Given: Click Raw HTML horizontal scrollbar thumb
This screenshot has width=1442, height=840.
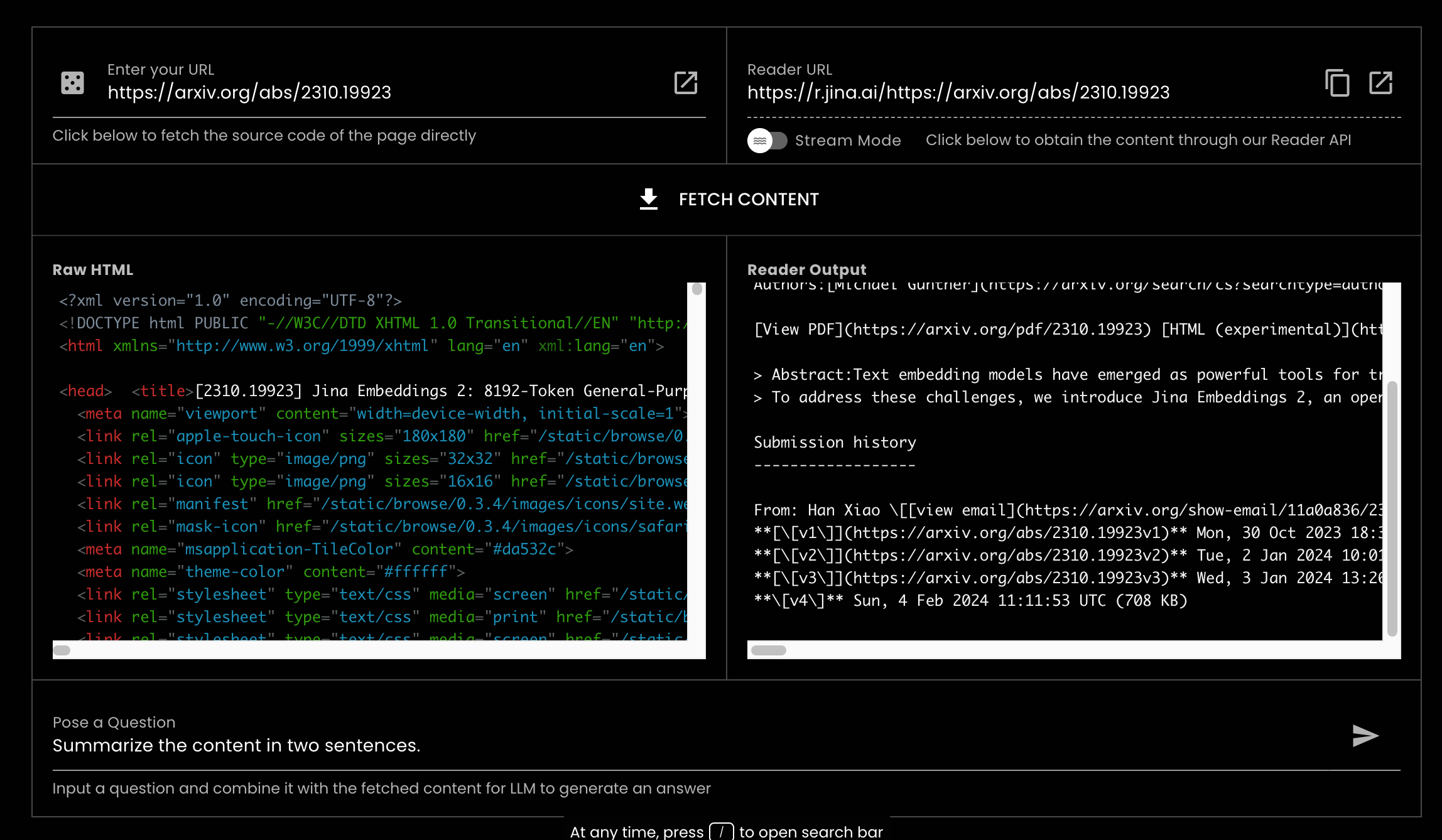Looking at the screenshot, I should click(62, 650).
